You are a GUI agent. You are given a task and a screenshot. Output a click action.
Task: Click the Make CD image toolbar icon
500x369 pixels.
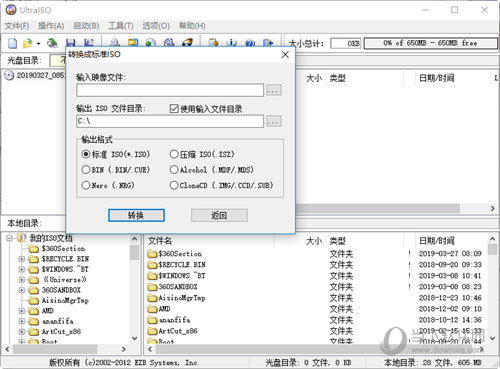pos(115,43)
